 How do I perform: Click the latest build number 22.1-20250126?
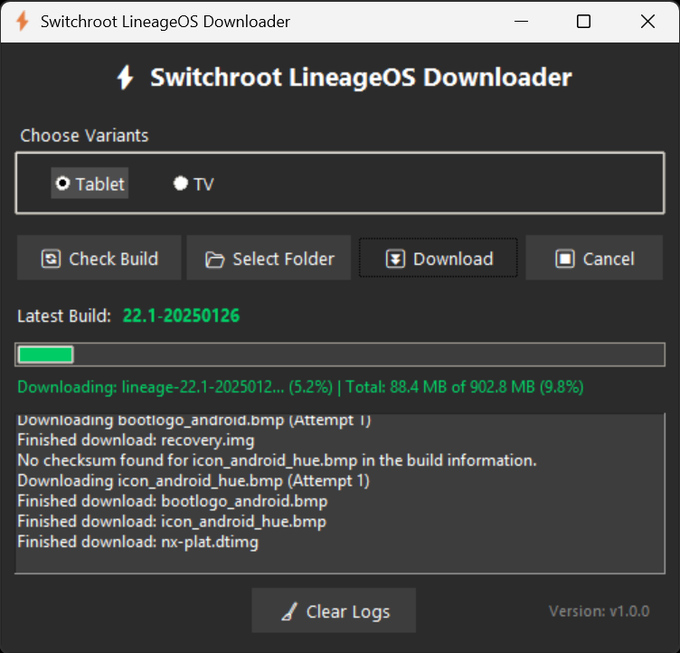(x=181, y=316)
